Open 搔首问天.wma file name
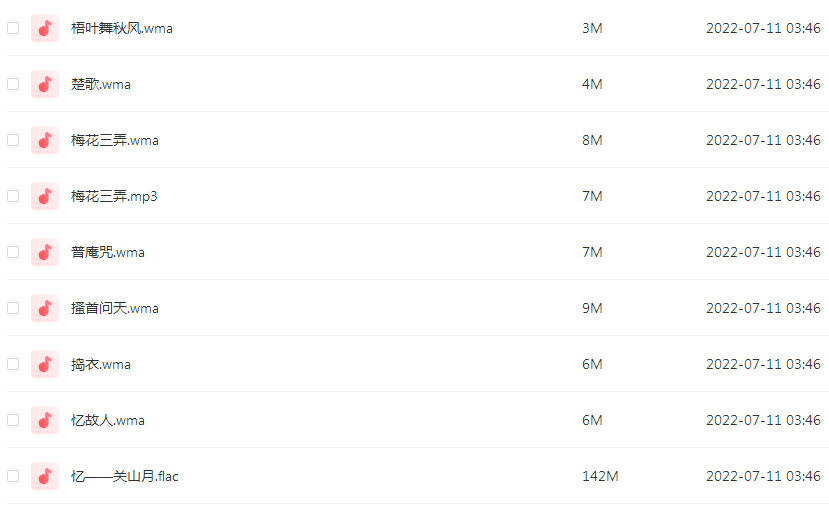 [x=115, y=308]
